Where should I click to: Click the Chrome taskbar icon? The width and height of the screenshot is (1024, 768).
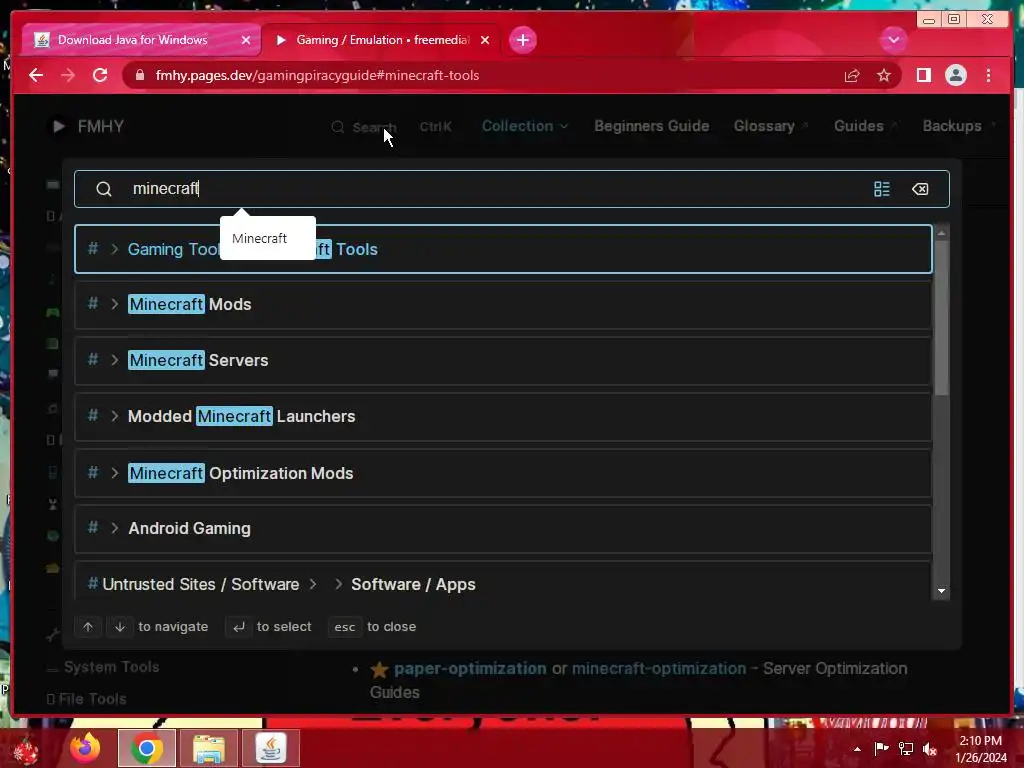click(146, 748)
